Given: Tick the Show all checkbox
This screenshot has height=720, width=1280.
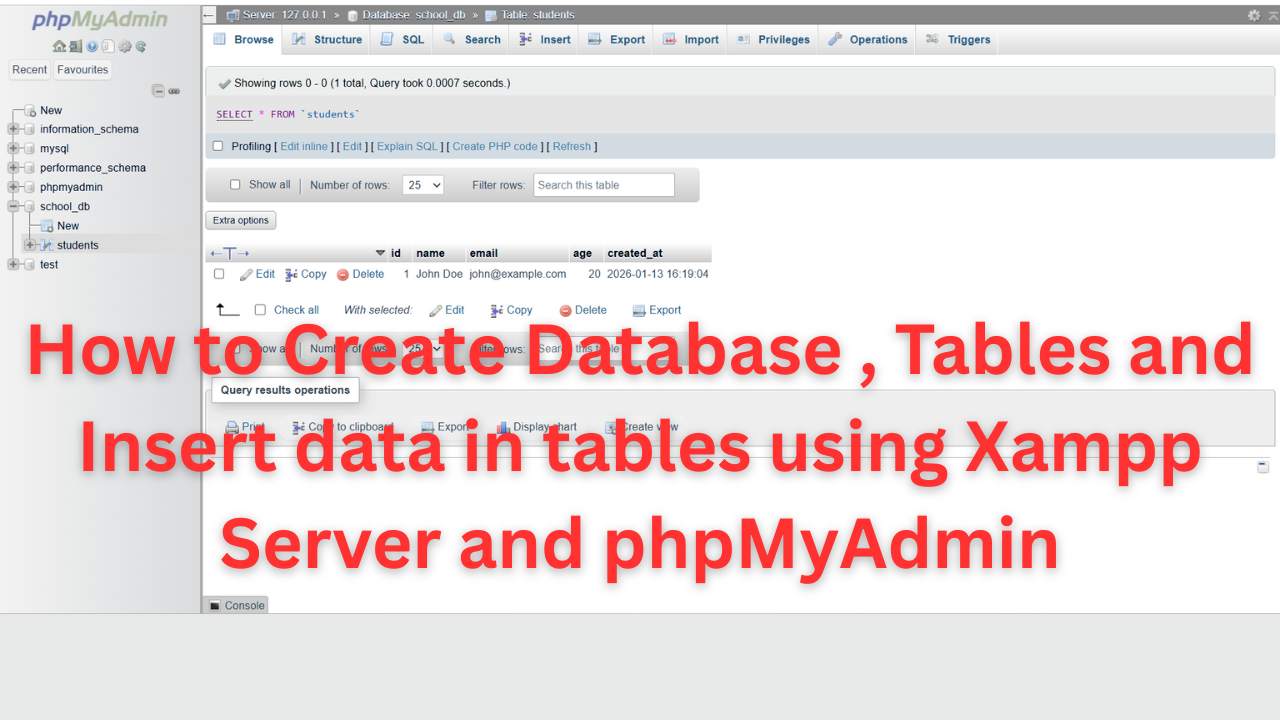Looking at the screenshot, I should (236, 185).
